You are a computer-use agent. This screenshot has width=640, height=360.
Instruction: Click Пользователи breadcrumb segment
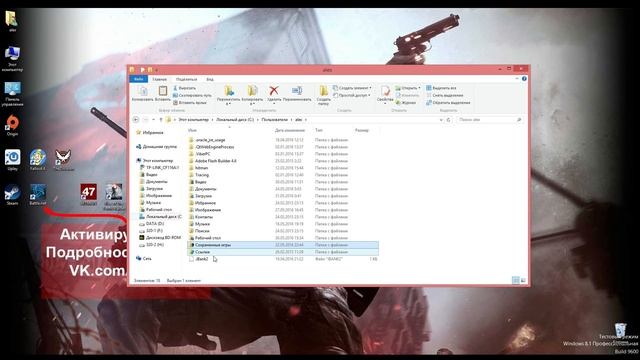pyautogui.click(x=275, y=120)
